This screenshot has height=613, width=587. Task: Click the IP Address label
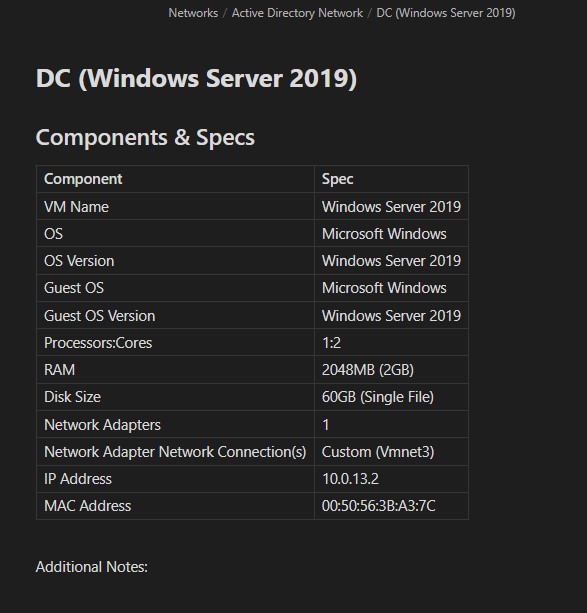[78, 479]
